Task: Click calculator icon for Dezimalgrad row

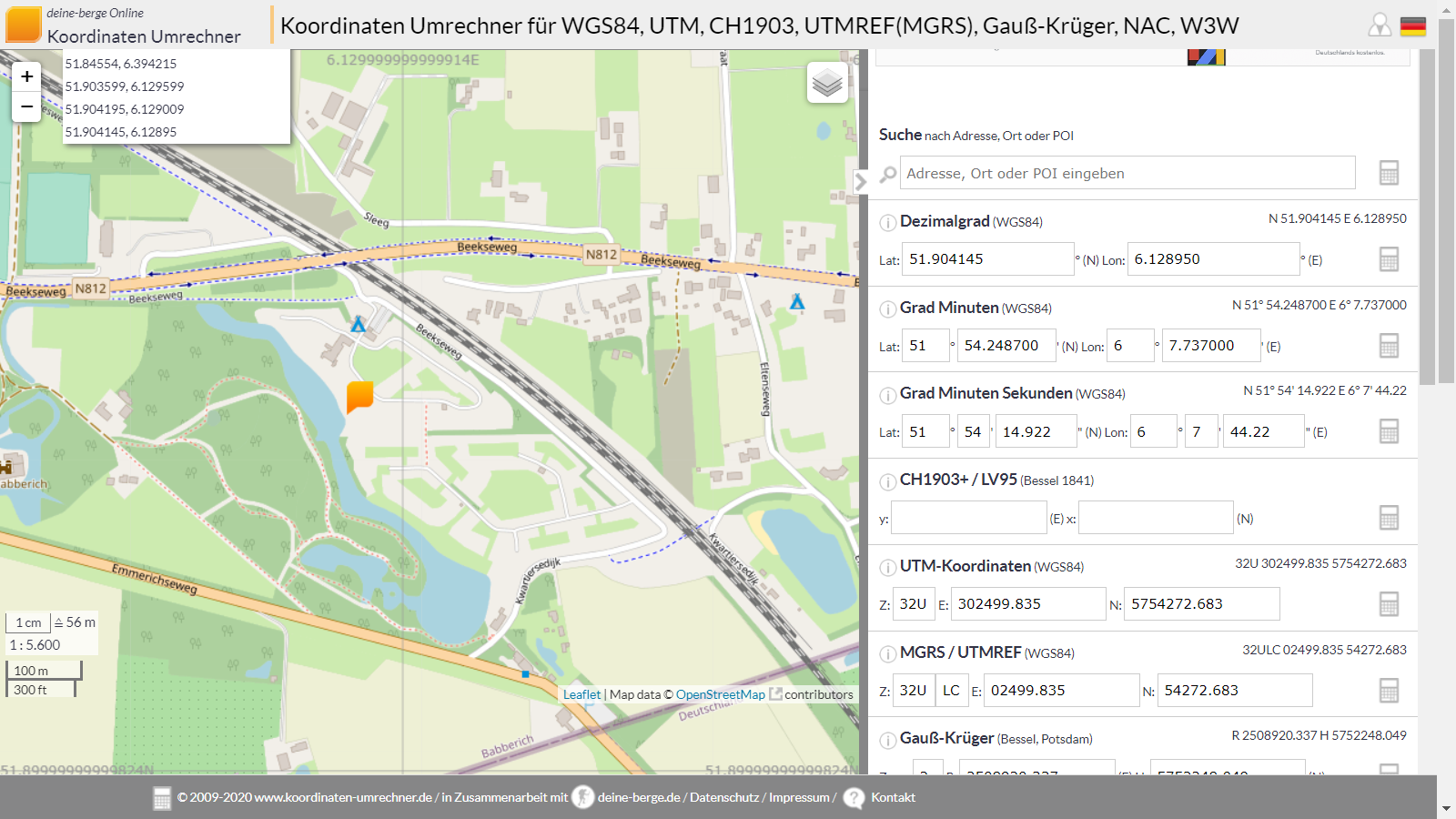Action: (x=1389, y=259)
